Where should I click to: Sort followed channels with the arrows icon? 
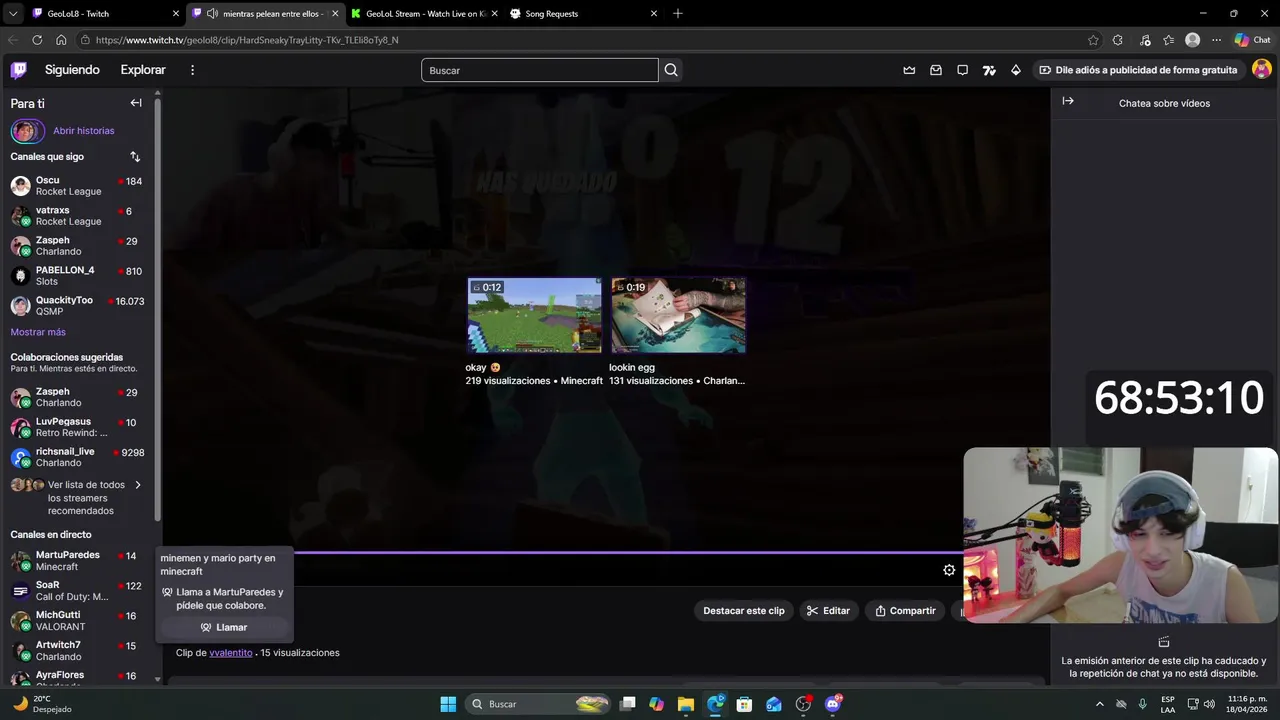click(135, 157)
